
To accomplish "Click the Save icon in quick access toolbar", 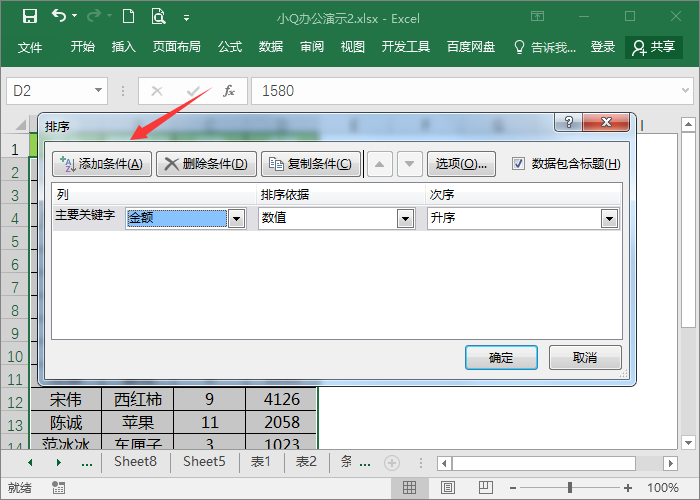I will [x=30, y=17].
